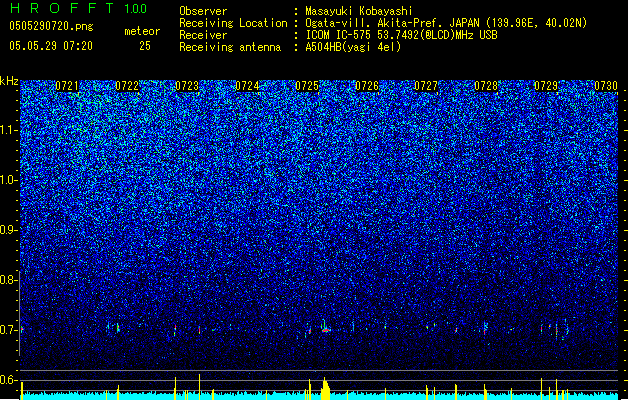The image size is (629, 400).
Task: Click the 0.9 kHz axis label
Action: pos(9,230)
